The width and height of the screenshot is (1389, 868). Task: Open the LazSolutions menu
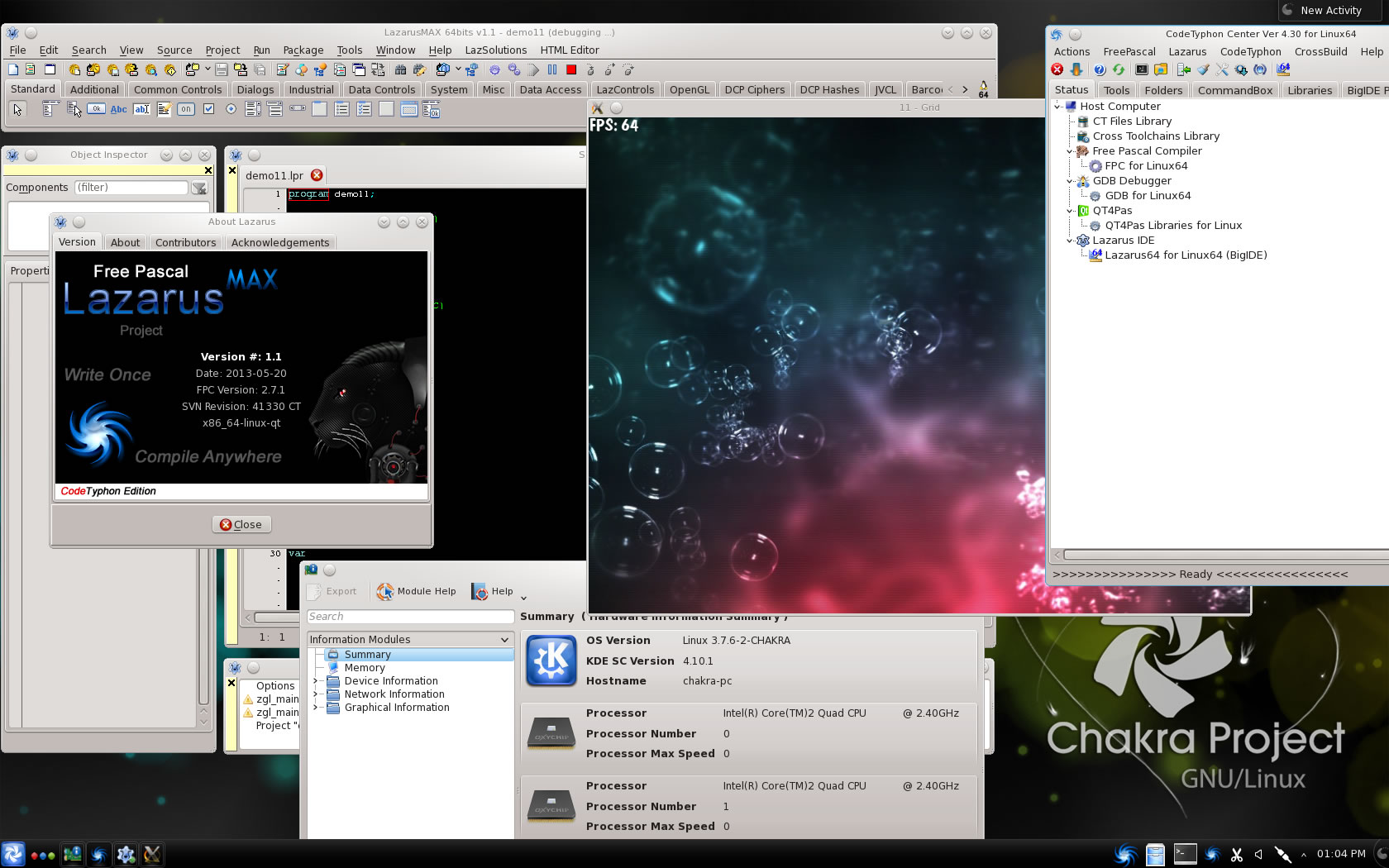[496, 50]
